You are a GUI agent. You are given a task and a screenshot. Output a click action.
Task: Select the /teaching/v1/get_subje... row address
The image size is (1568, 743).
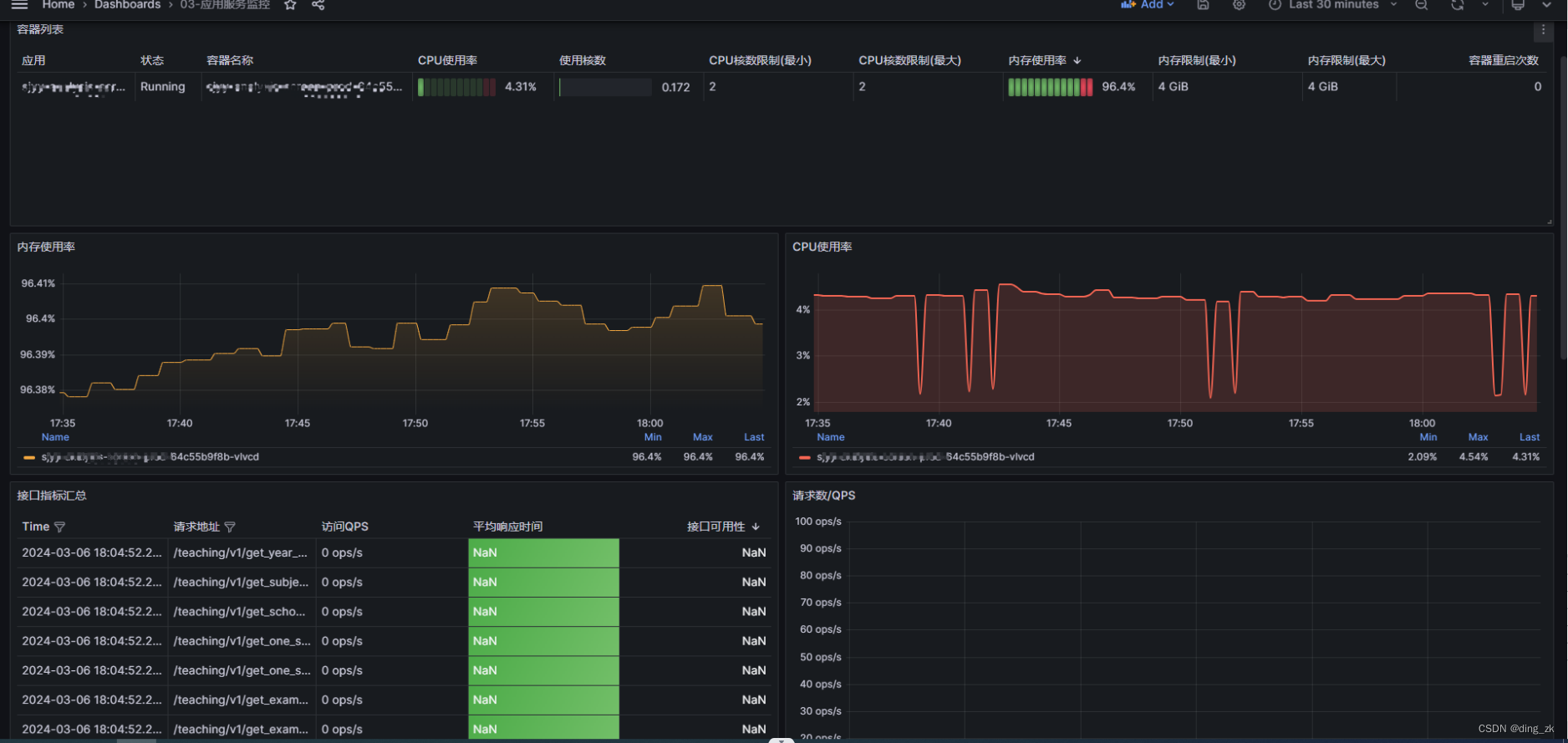pyautogui.click(x=241, y=582)
